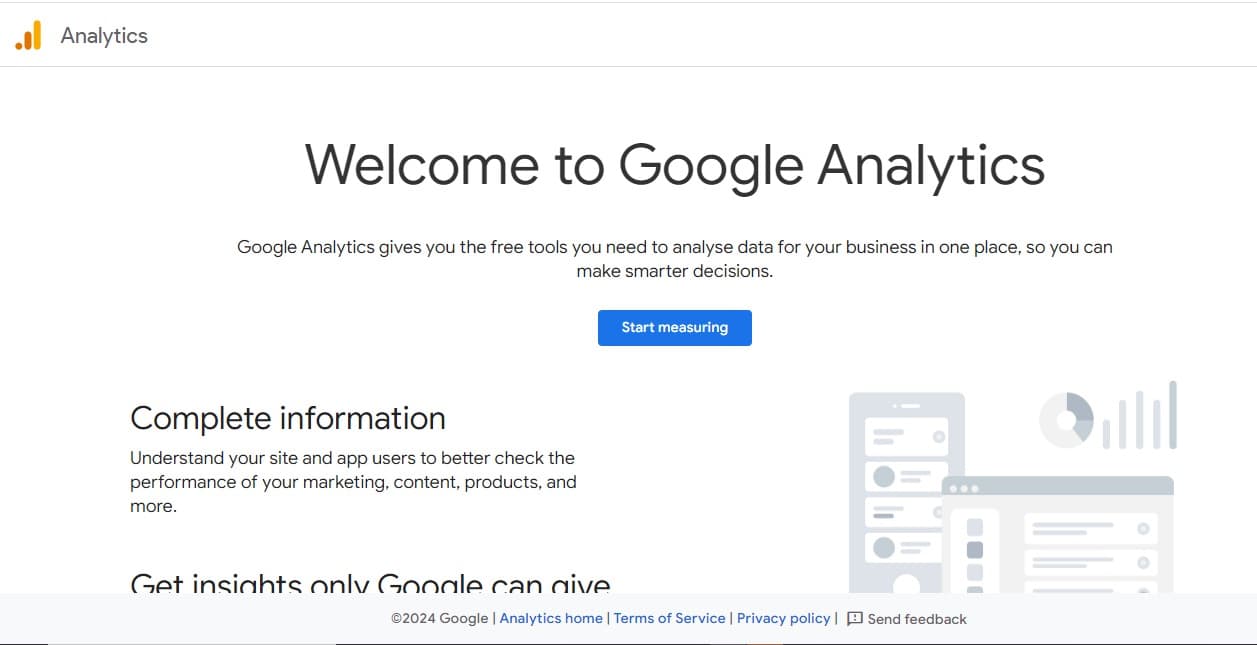Click the three dots on browser illustration
Viewport: 1257px width, 645px height.
pos(965,488)
